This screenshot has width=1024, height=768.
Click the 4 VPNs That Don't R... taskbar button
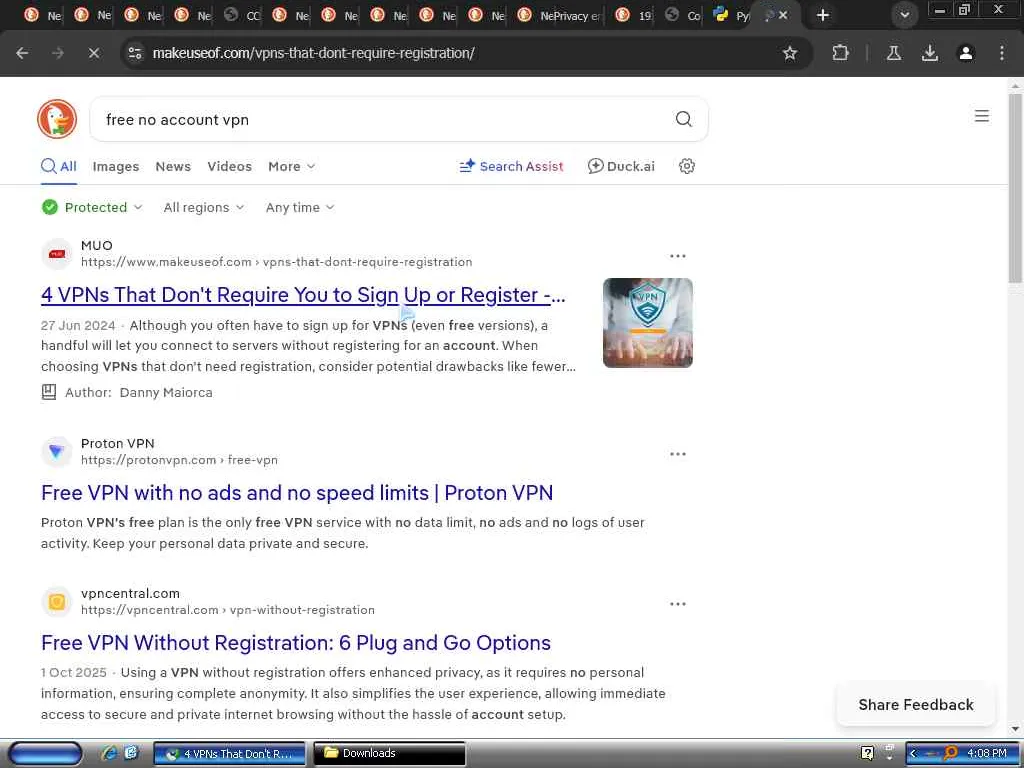pyautogui.click(x=229, y=753)
